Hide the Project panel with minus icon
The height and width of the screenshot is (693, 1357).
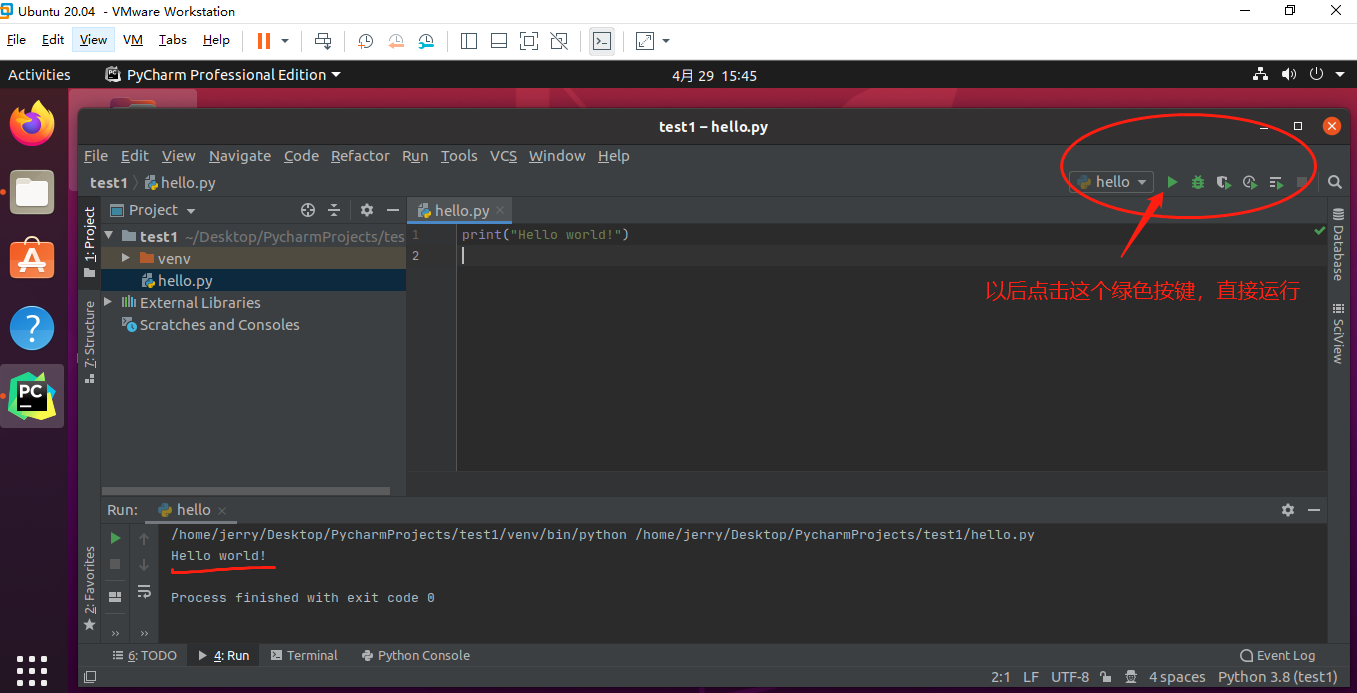click(393, 210)
